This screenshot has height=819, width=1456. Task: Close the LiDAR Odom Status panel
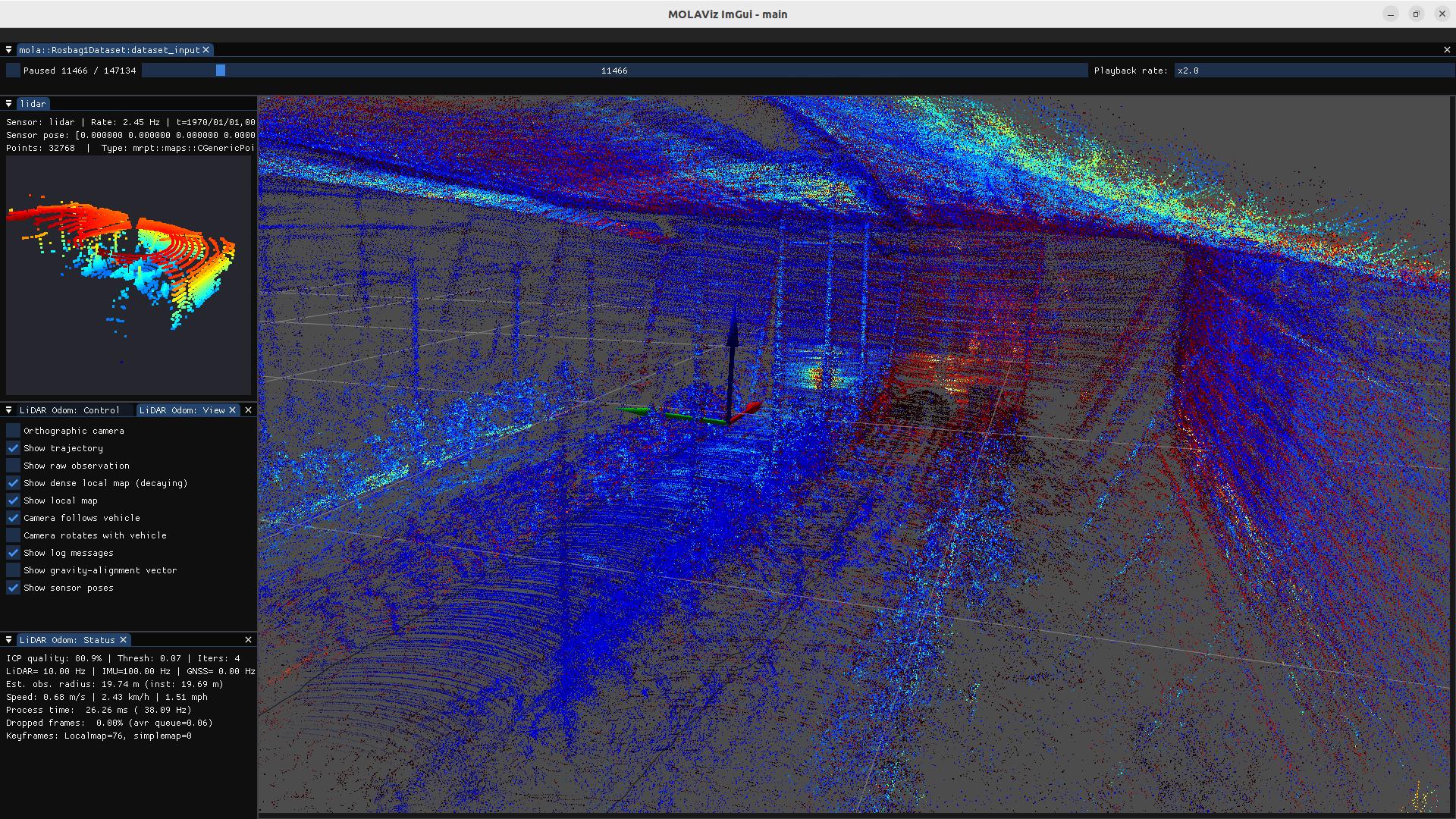[x=248, y=640]
